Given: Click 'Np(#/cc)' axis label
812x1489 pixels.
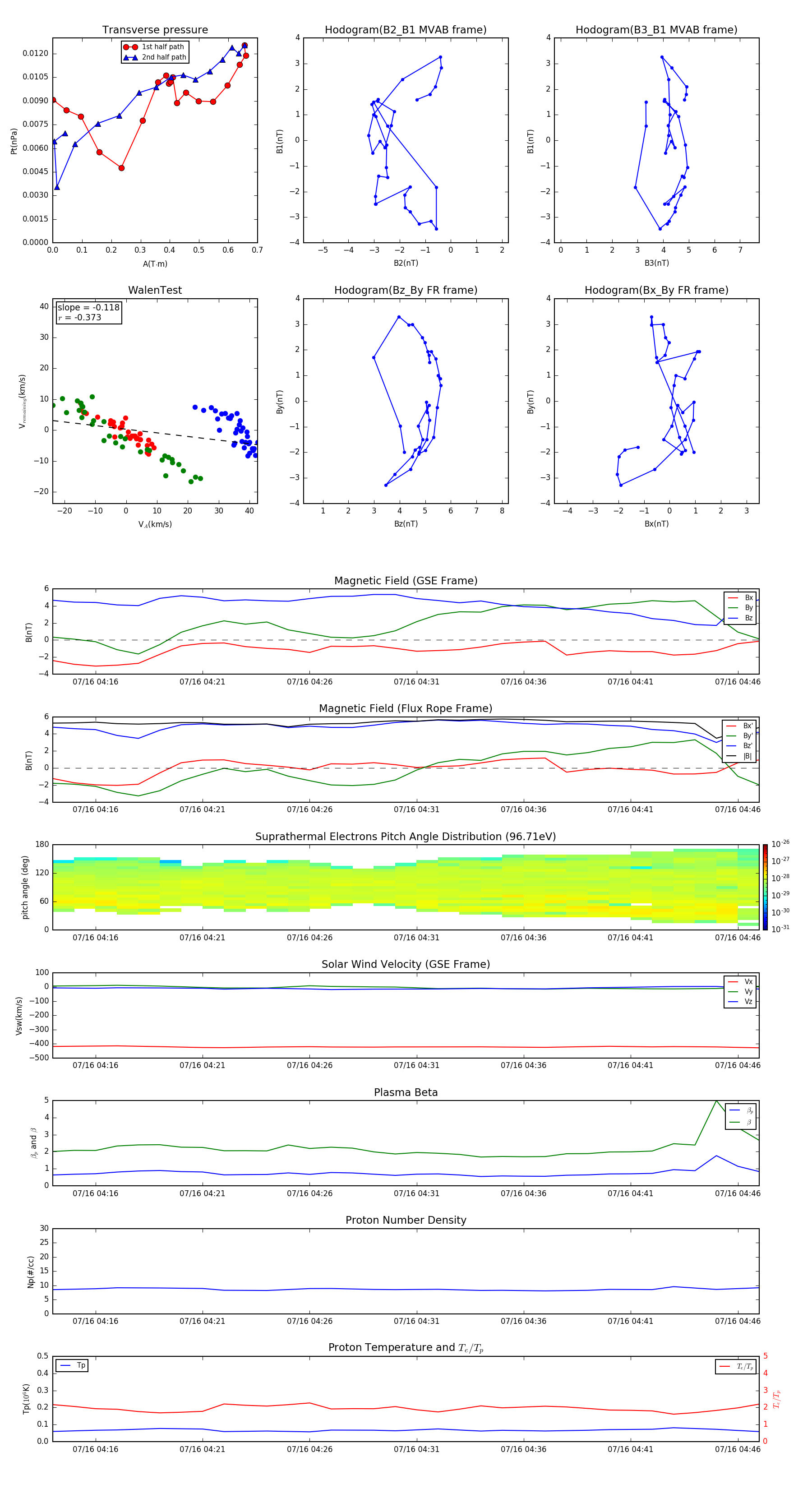Looking at the screenshot, I should tap(31, 1272).
